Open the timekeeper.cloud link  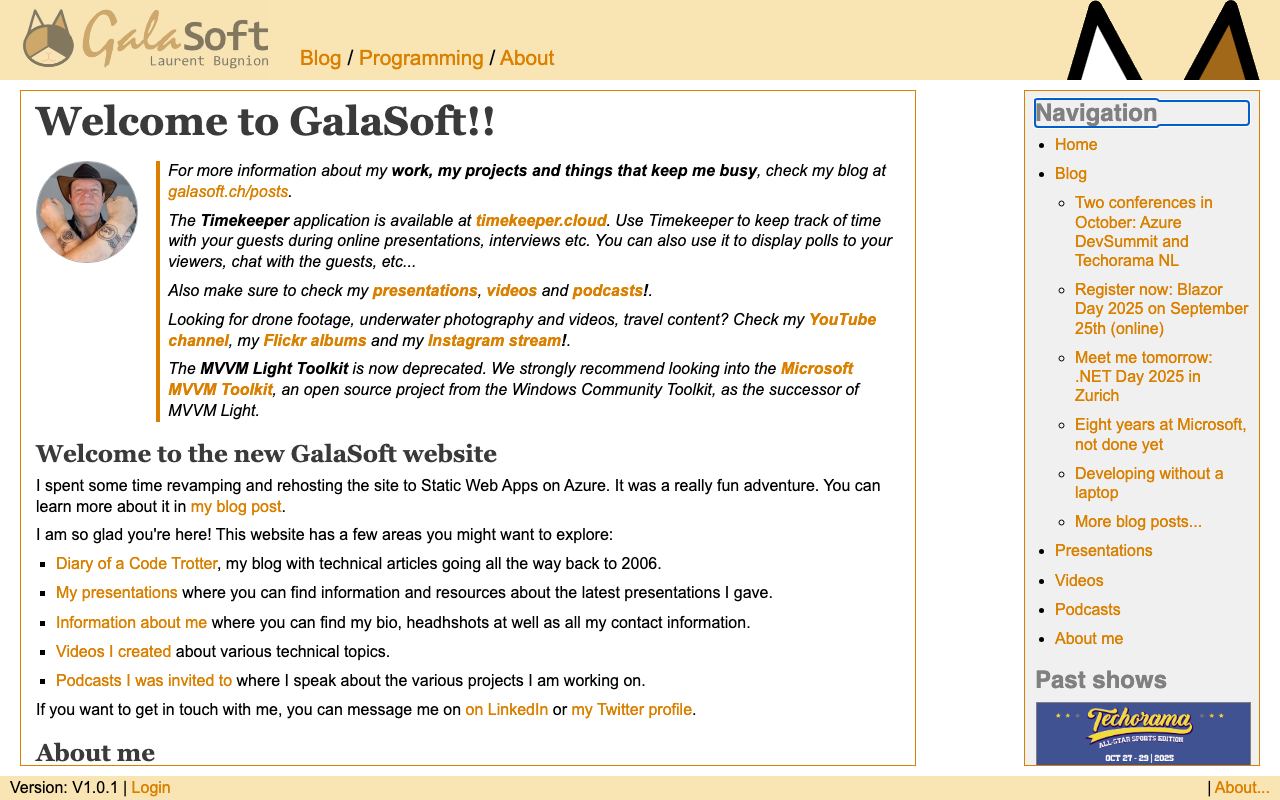[x=541, y=220]
